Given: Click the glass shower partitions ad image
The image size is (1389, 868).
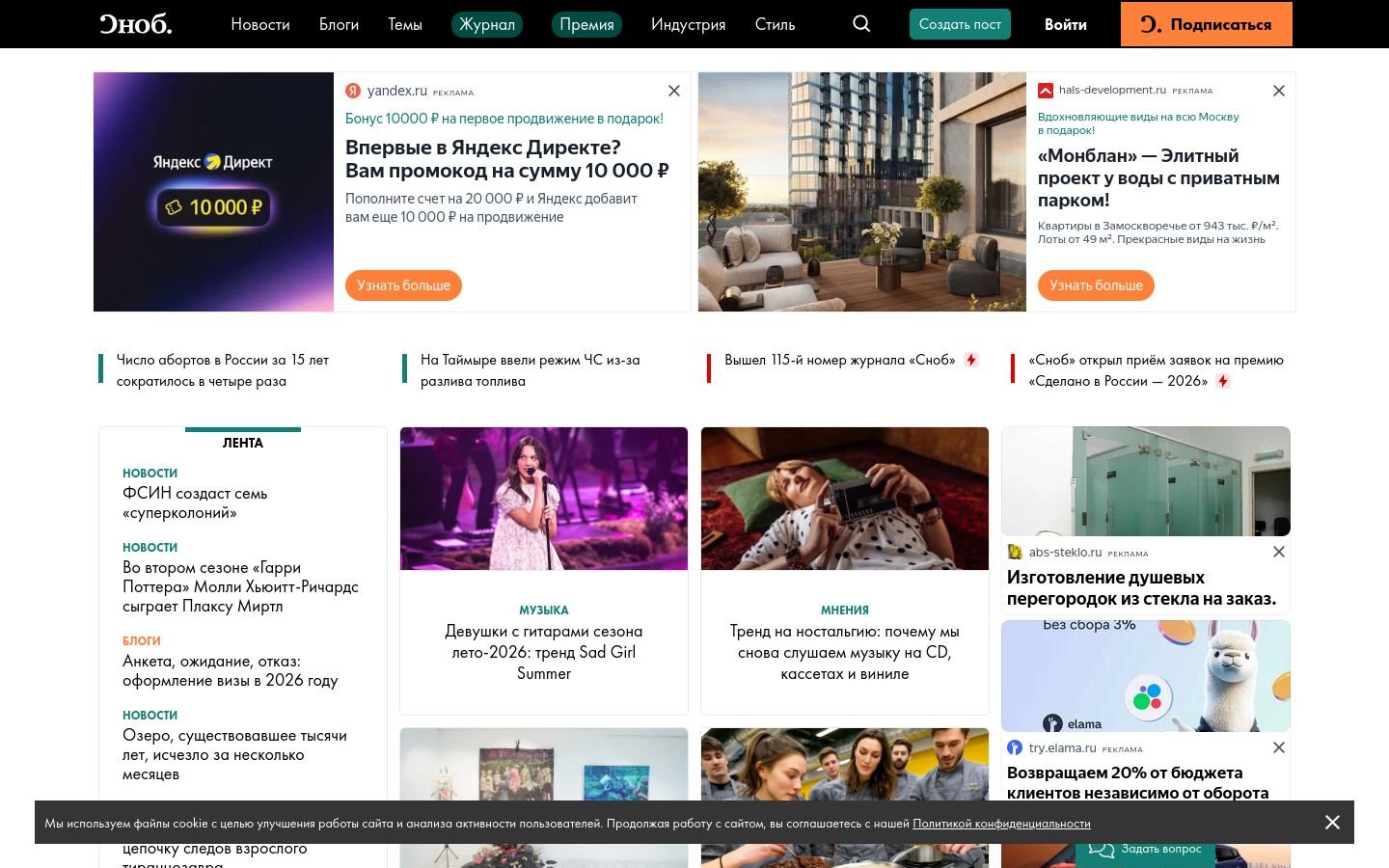Looking at the screenshot, I should click(1146, 481).
